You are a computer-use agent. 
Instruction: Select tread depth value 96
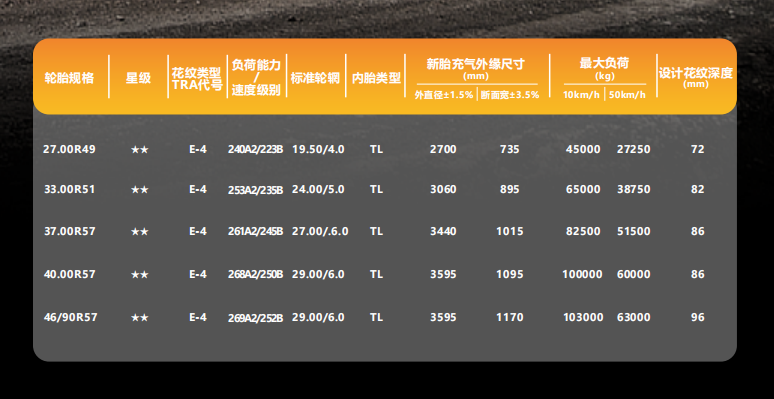(697, 317)
